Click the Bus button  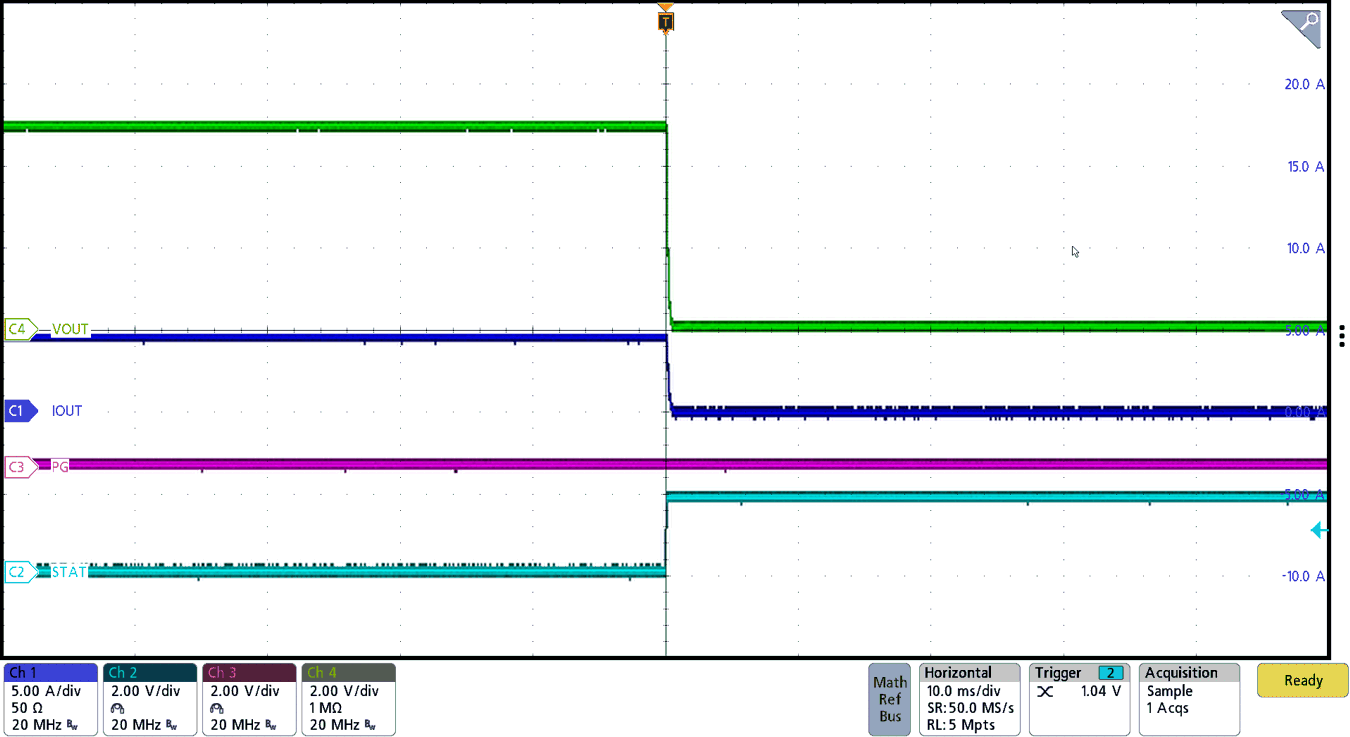click(889, 713)
